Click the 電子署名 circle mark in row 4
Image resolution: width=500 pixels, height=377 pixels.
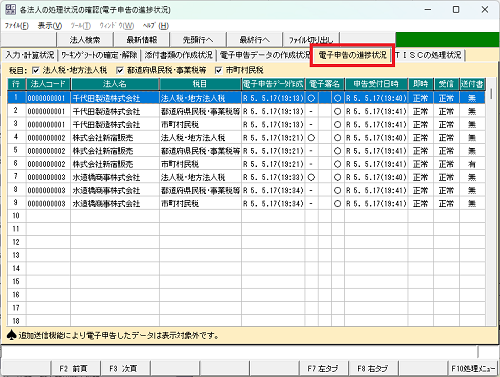point(311,138)
